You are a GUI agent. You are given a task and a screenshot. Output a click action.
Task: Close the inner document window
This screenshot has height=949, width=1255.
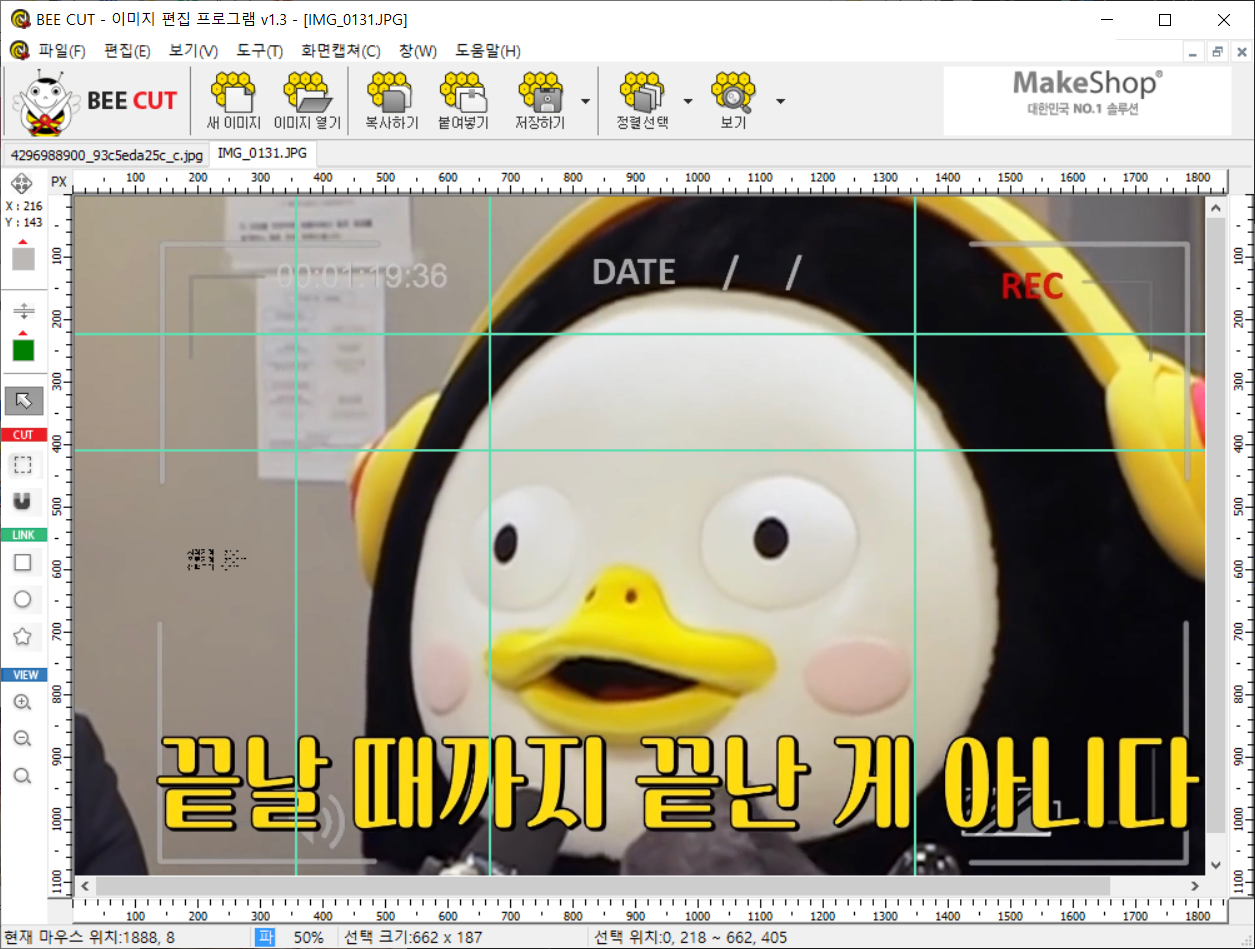(1240, 51)
